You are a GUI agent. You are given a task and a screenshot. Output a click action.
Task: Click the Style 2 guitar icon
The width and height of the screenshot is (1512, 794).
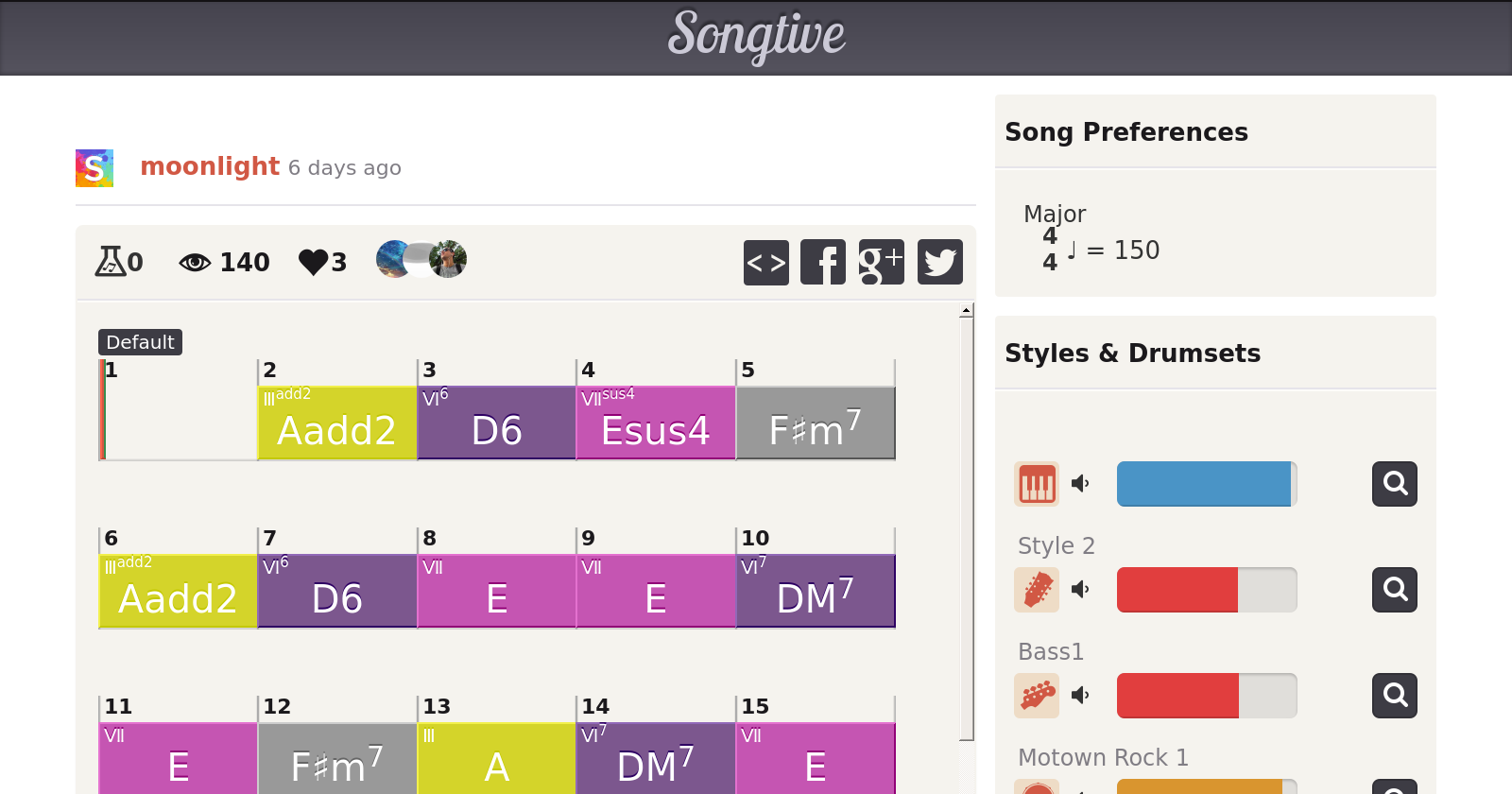tap(1037, 590)
